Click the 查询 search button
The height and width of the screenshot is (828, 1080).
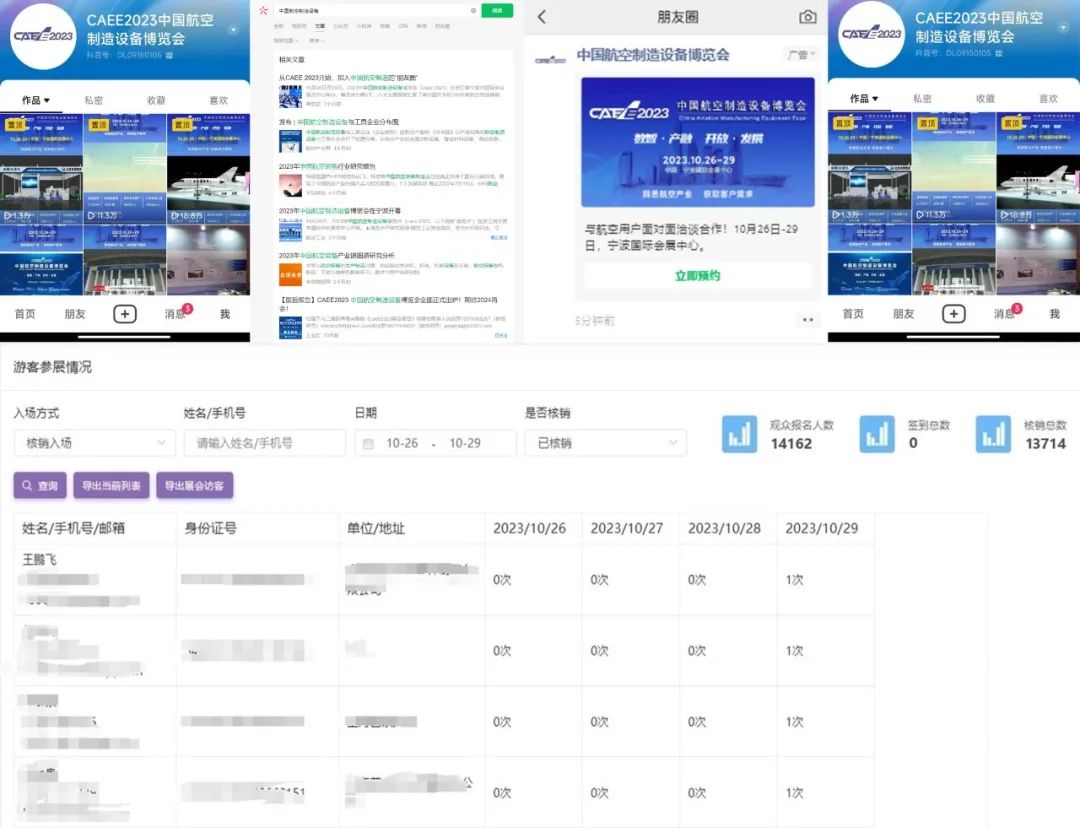coord(40,486)
